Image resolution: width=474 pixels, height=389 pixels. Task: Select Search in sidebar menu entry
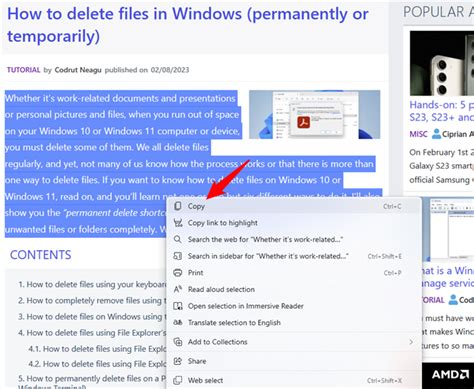294,256
